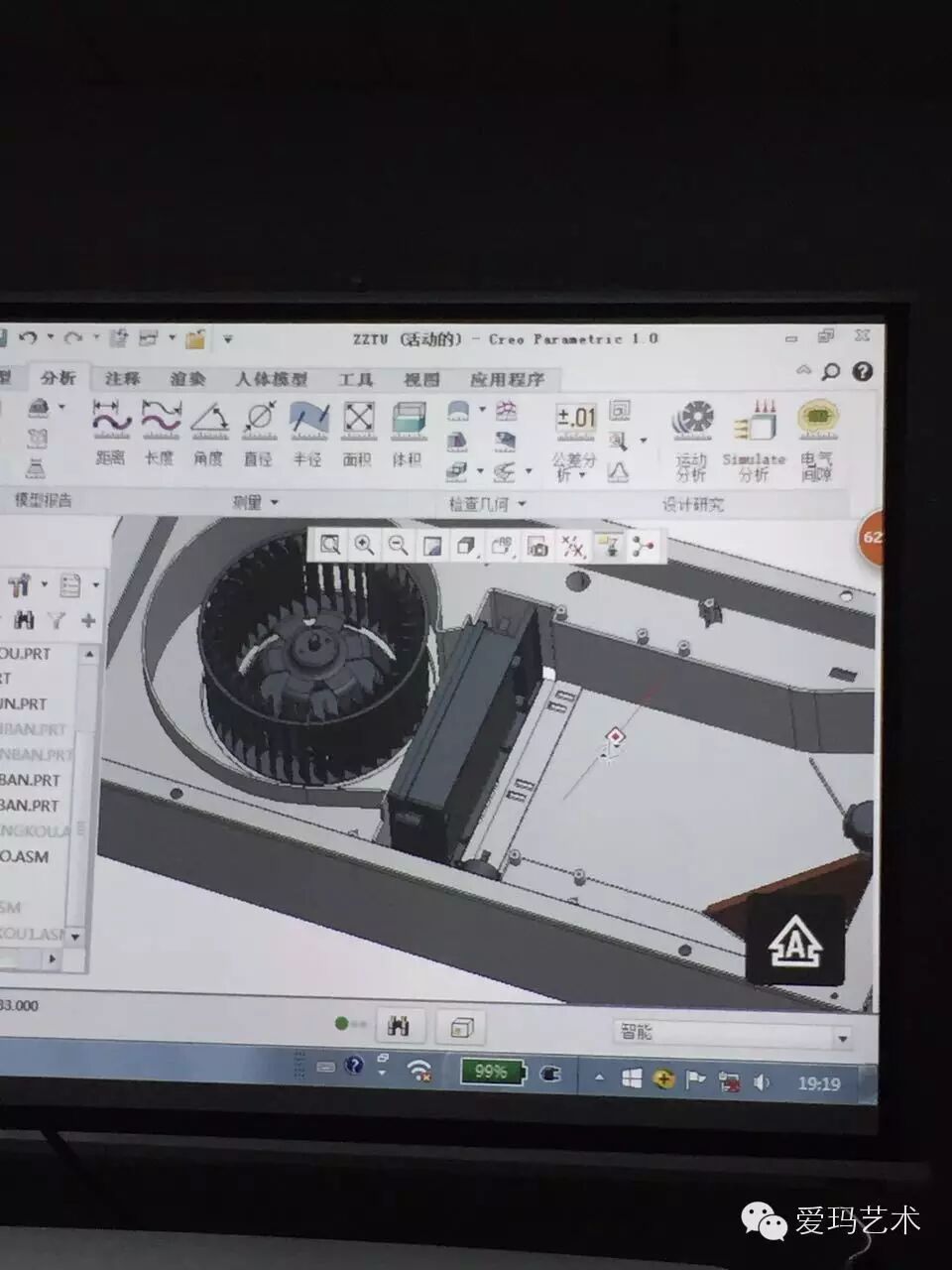Click the Undo arrow in quick access toolbar

[x=28, y=339]
